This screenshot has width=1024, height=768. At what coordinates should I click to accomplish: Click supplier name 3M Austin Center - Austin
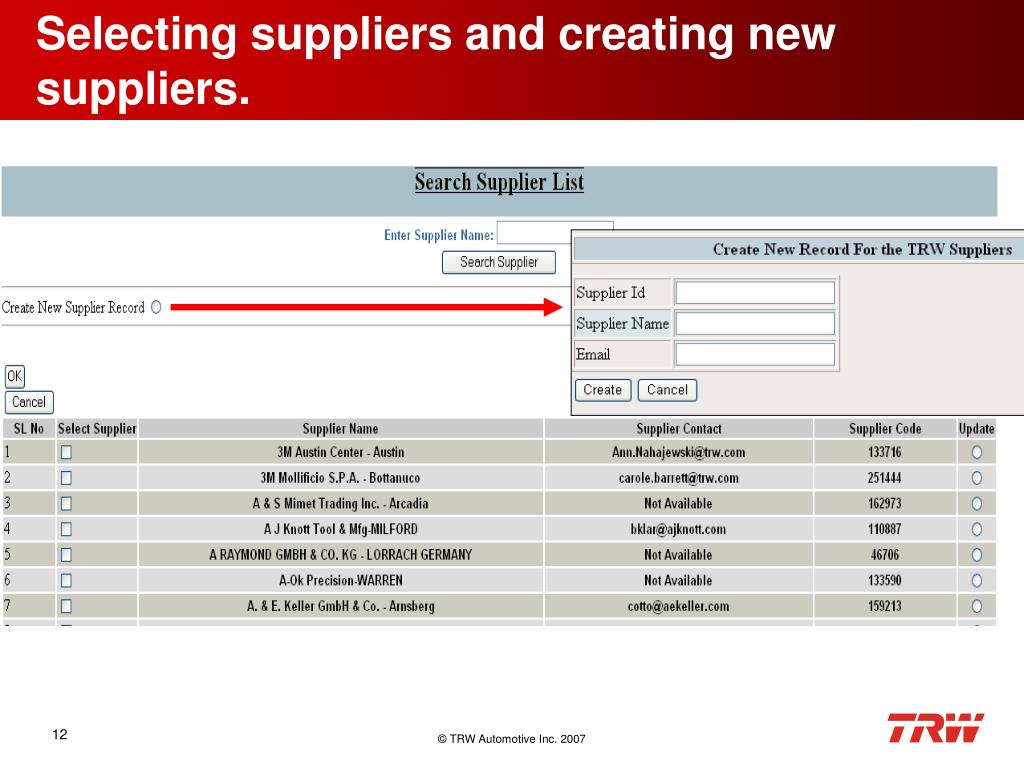point(340,452)
